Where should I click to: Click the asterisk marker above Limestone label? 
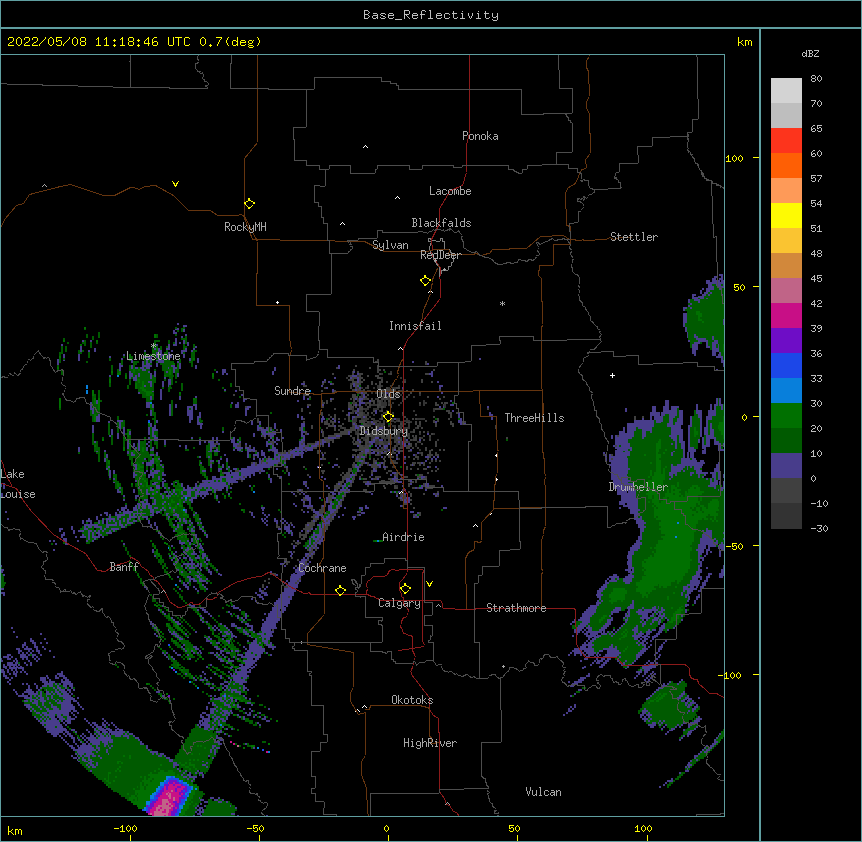tap(154, 346)
